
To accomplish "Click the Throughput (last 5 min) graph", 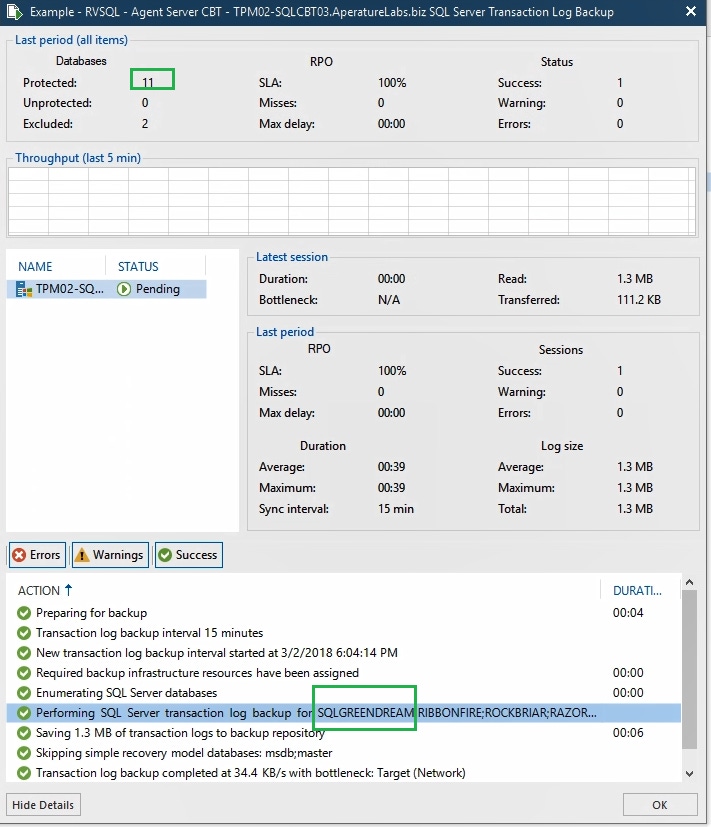I will (352, 201).
